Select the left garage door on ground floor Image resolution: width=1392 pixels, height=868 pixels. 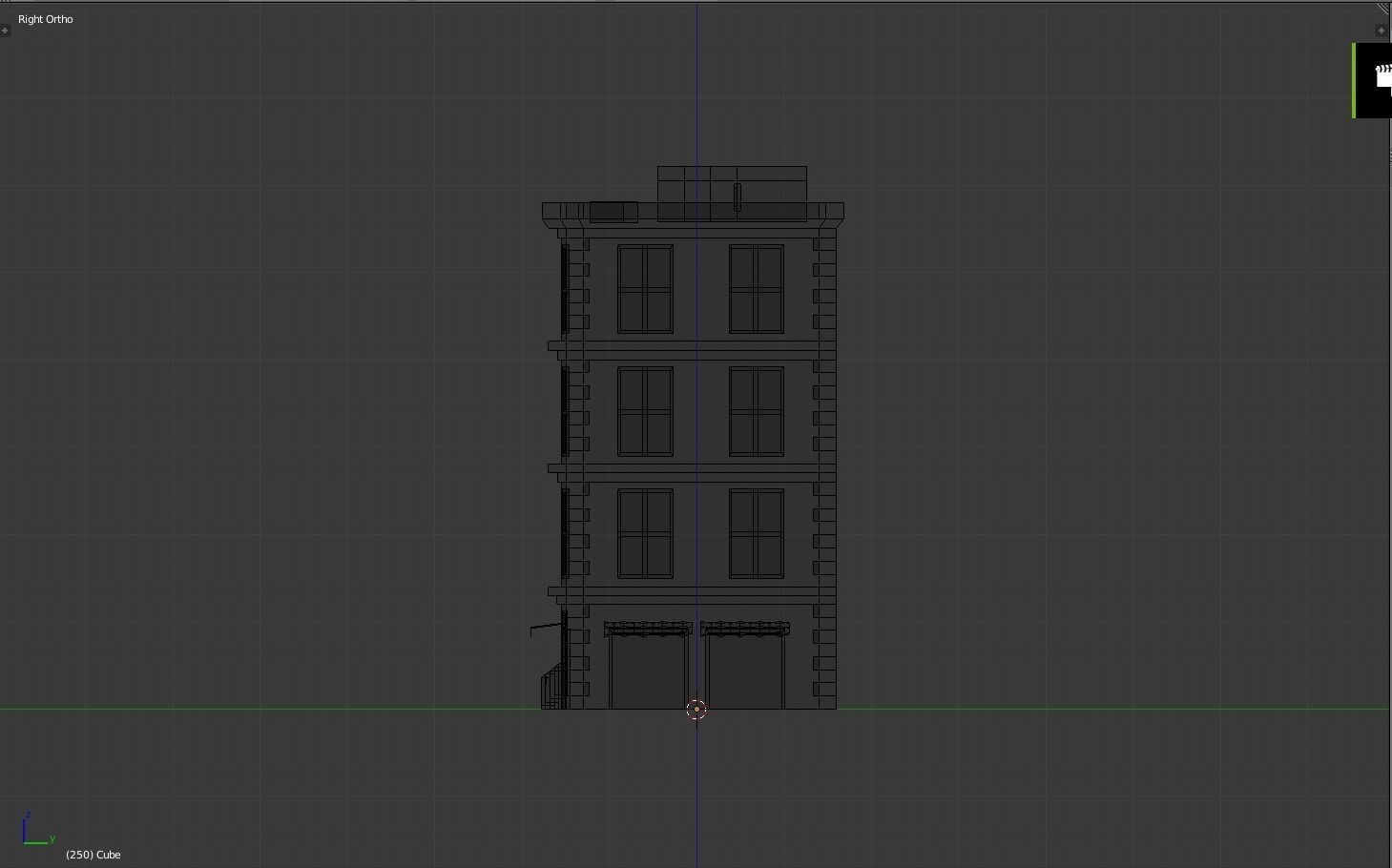coord(649,673)
